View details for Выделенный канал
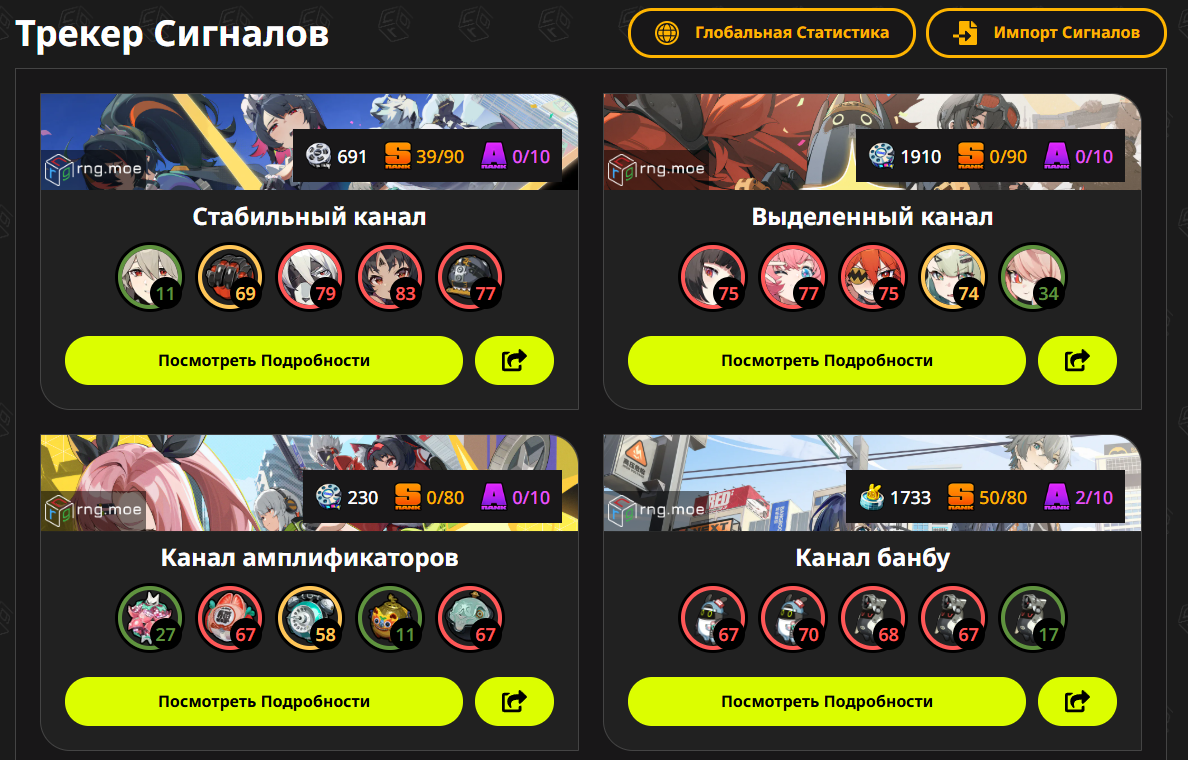1188x760 pixels. (x=827, y=360)
